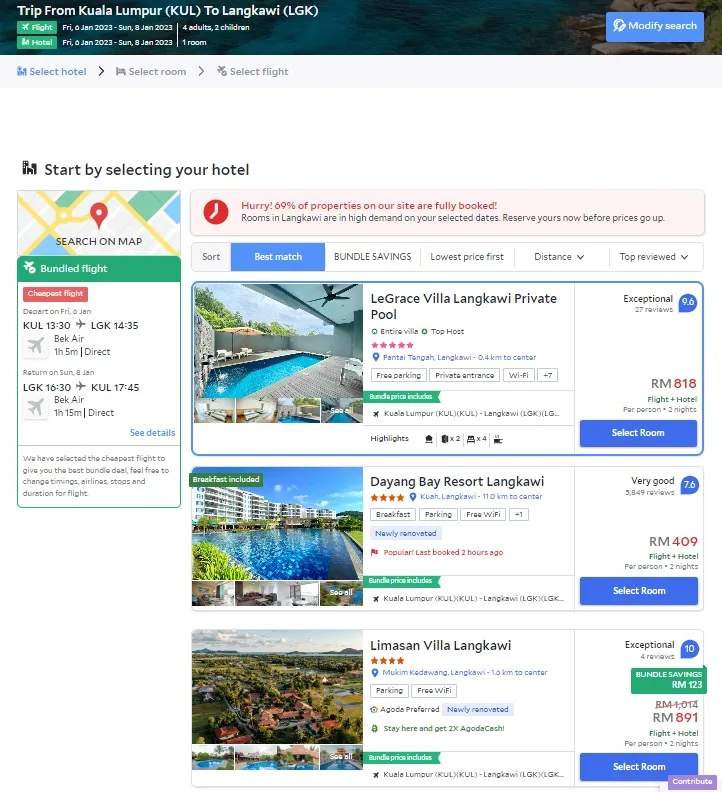Open Modify search
This screenshot has height=792, width=722.
655,26
